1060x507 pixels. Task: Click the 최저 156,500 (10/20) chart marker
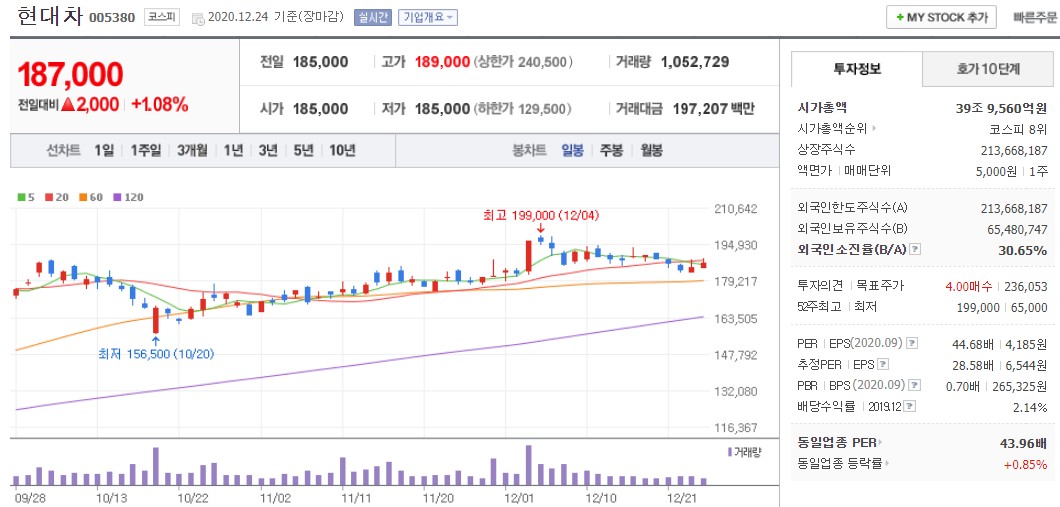pos(156,353)
